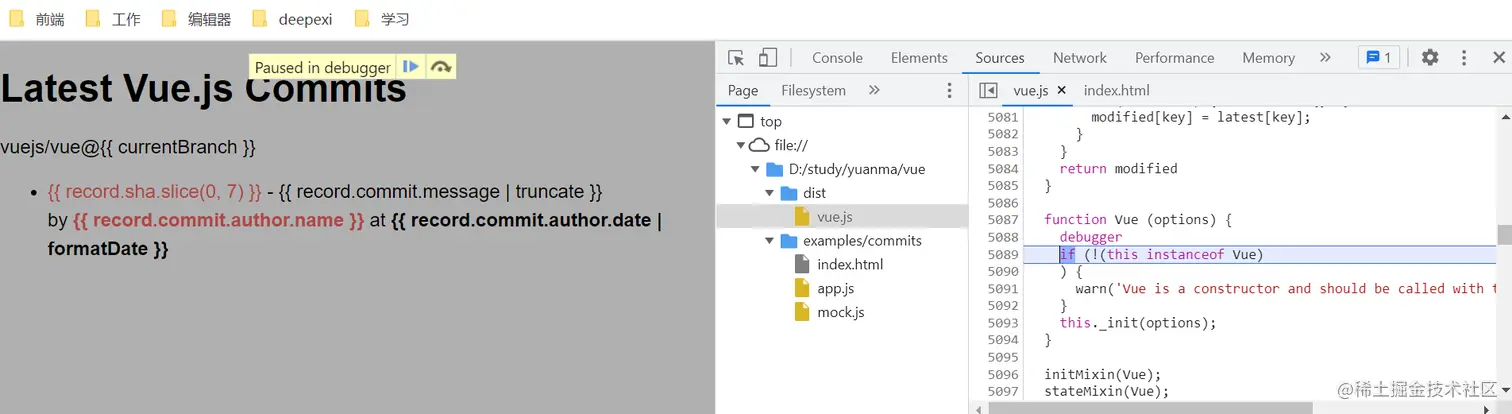Close the vue.js editor tab
The height and width of the screenshot is (414, 1512).
1061,90
